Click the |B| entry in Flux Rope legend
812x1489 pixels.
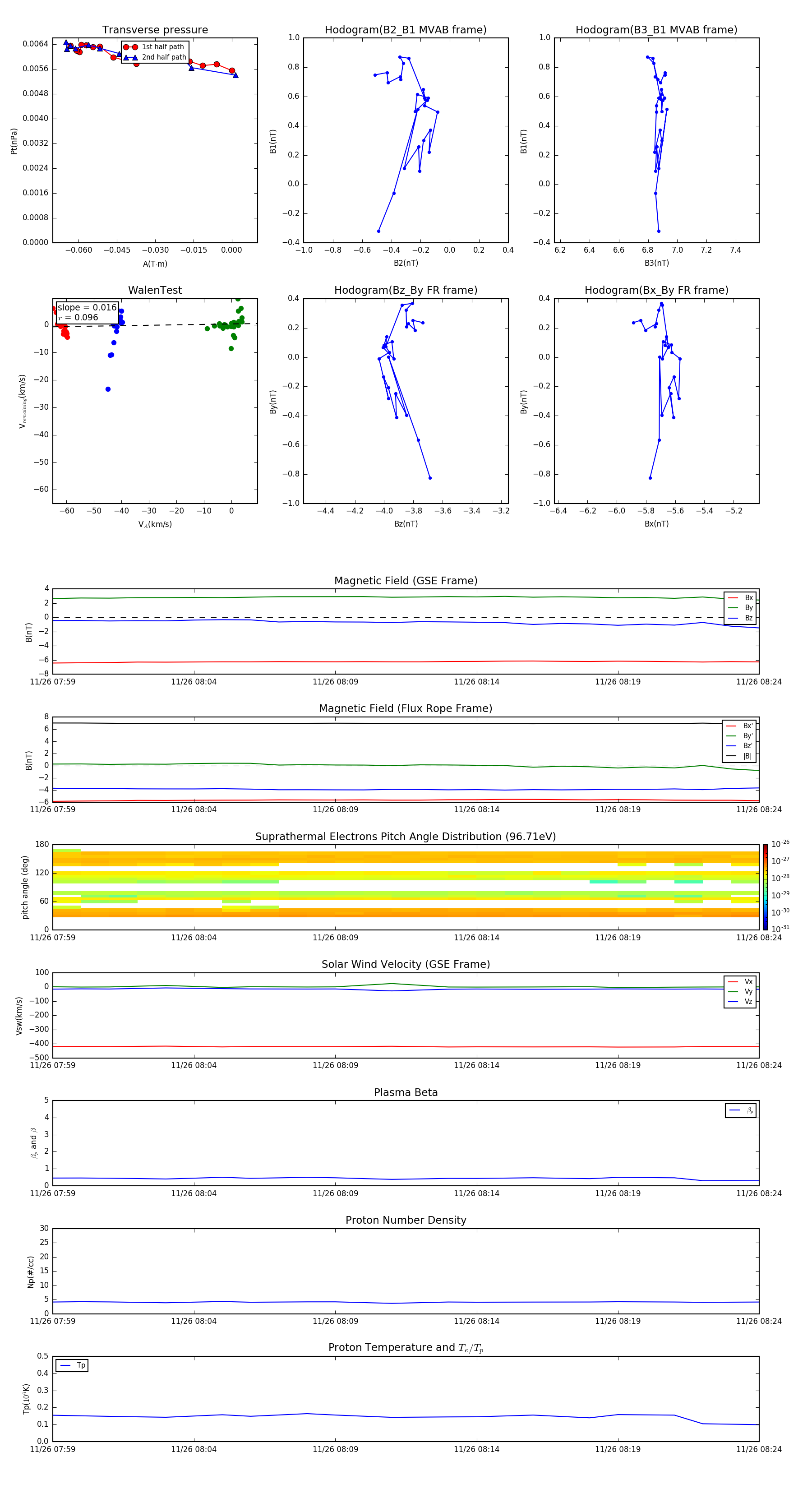[739, 756]
